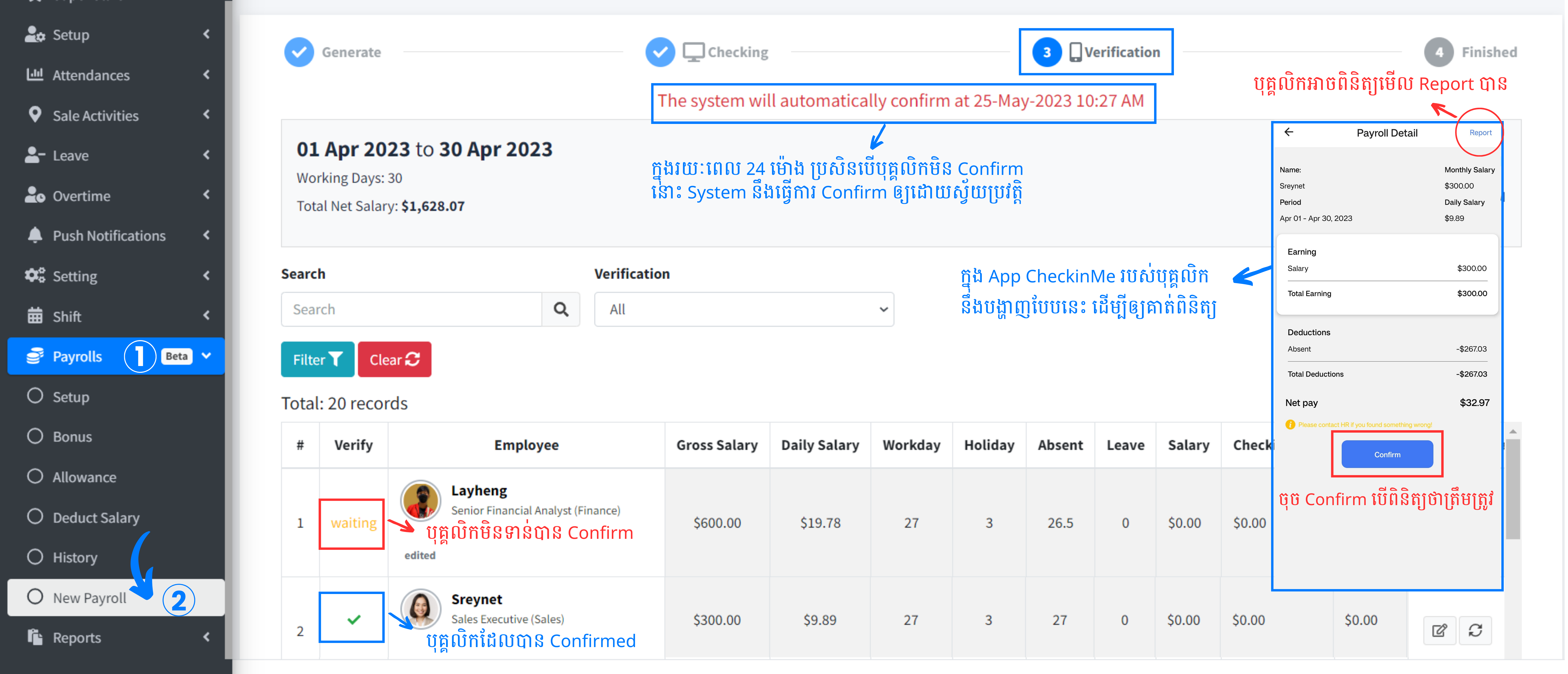Click the Overtime user-clock icon
Screen dimensions: 1568x674
point(35,195)
